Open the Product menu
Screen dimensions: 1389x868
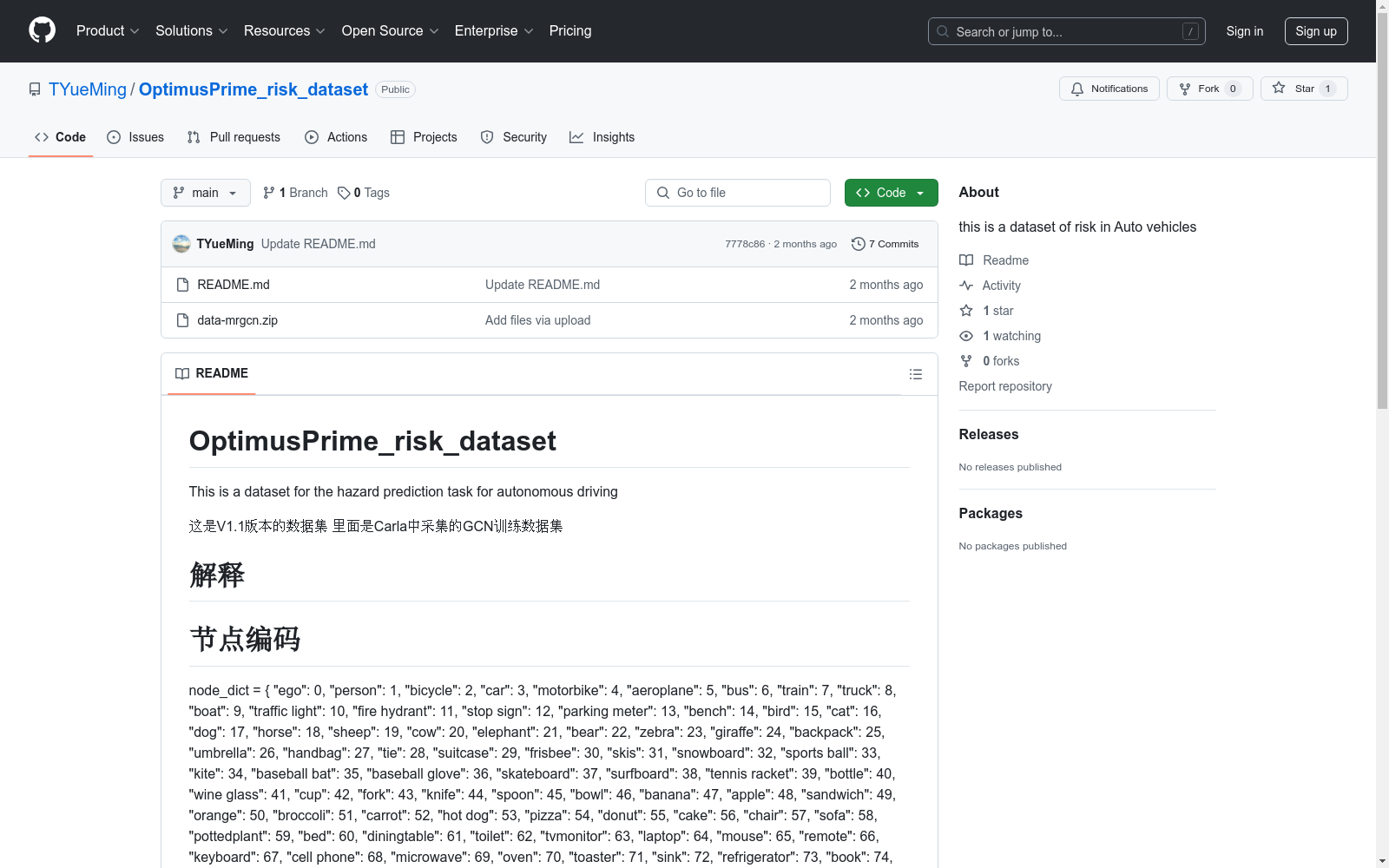(108, 30)
